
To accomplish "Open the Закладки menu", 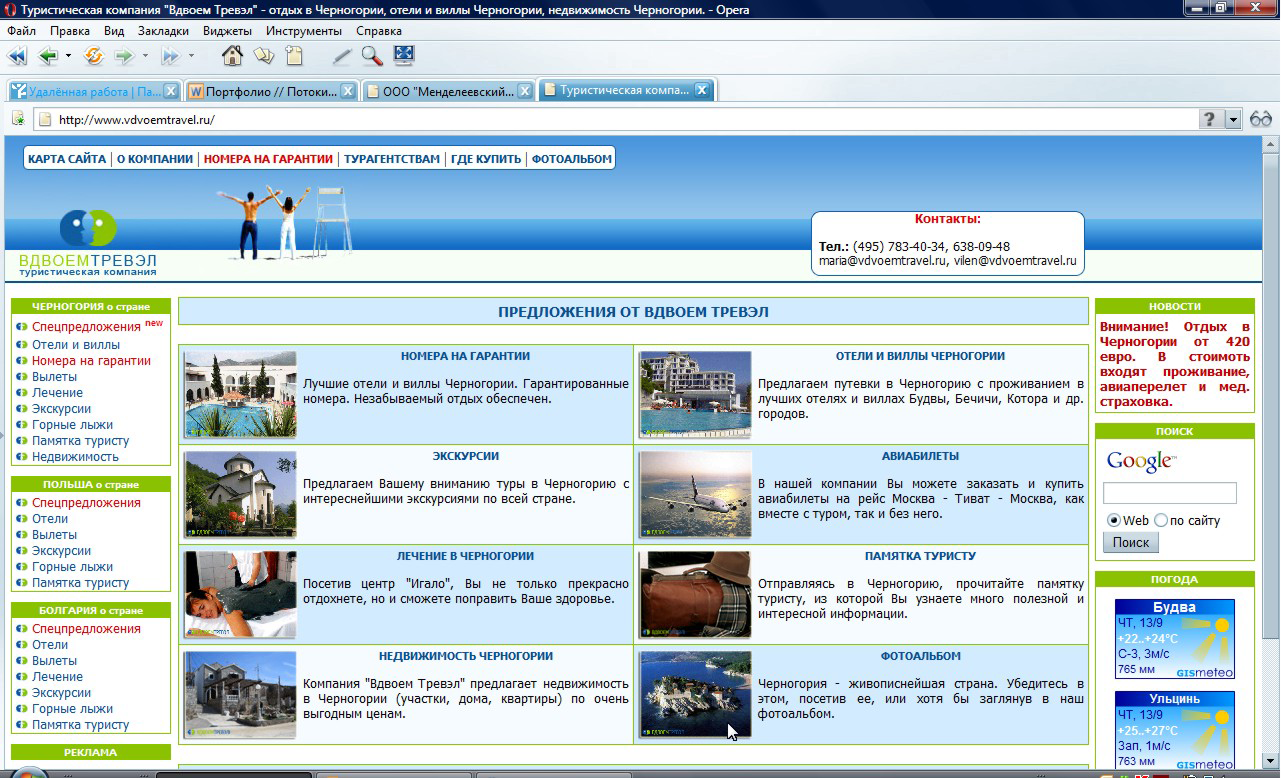I will pyautogui.click(x=163, y=31).
